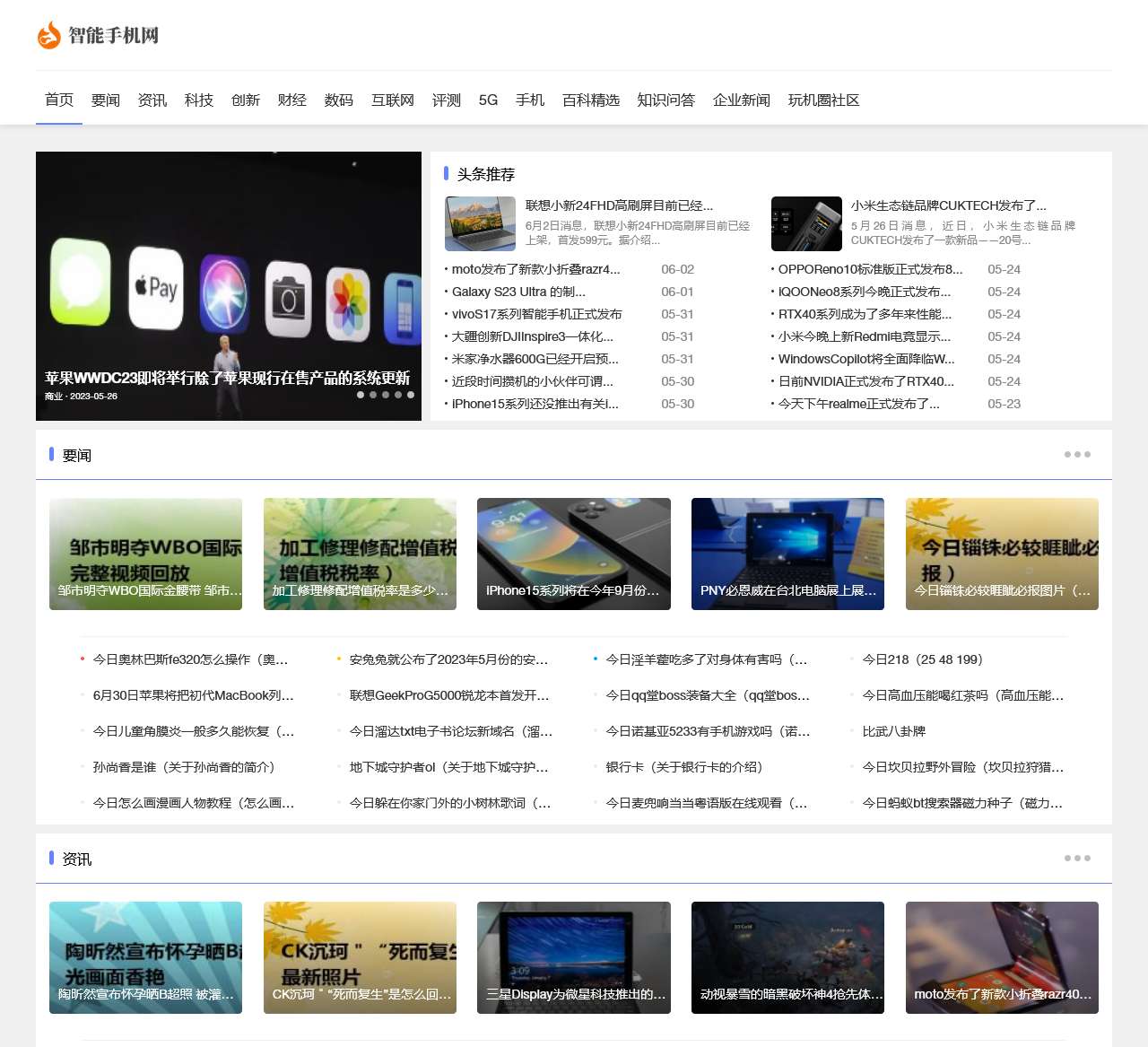The image size is (1148, 1047).
Task: Select the first carousel indicator dot
Action: tap(361, 395)
